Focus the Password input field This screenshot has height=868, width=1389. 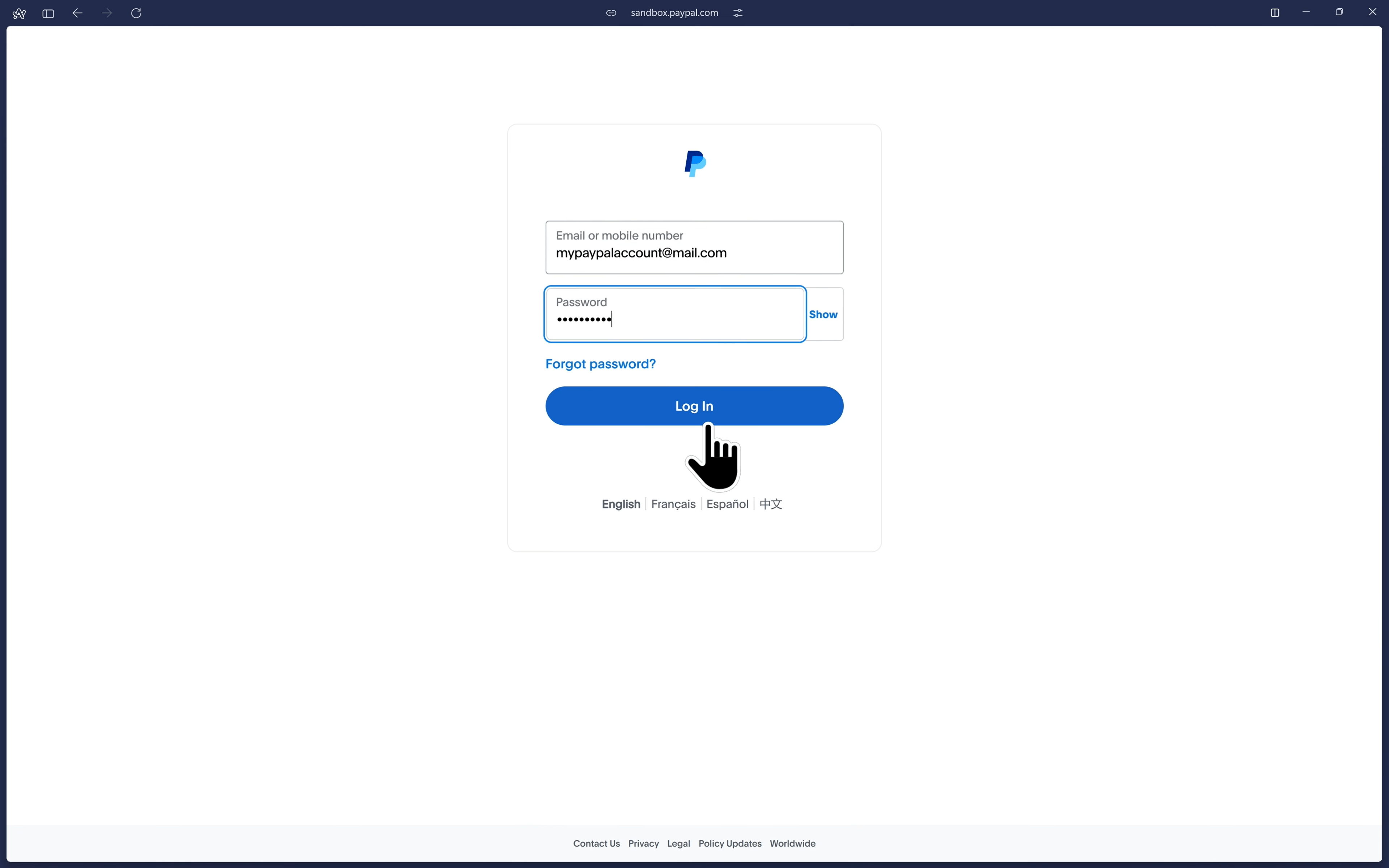click(674, 314)
